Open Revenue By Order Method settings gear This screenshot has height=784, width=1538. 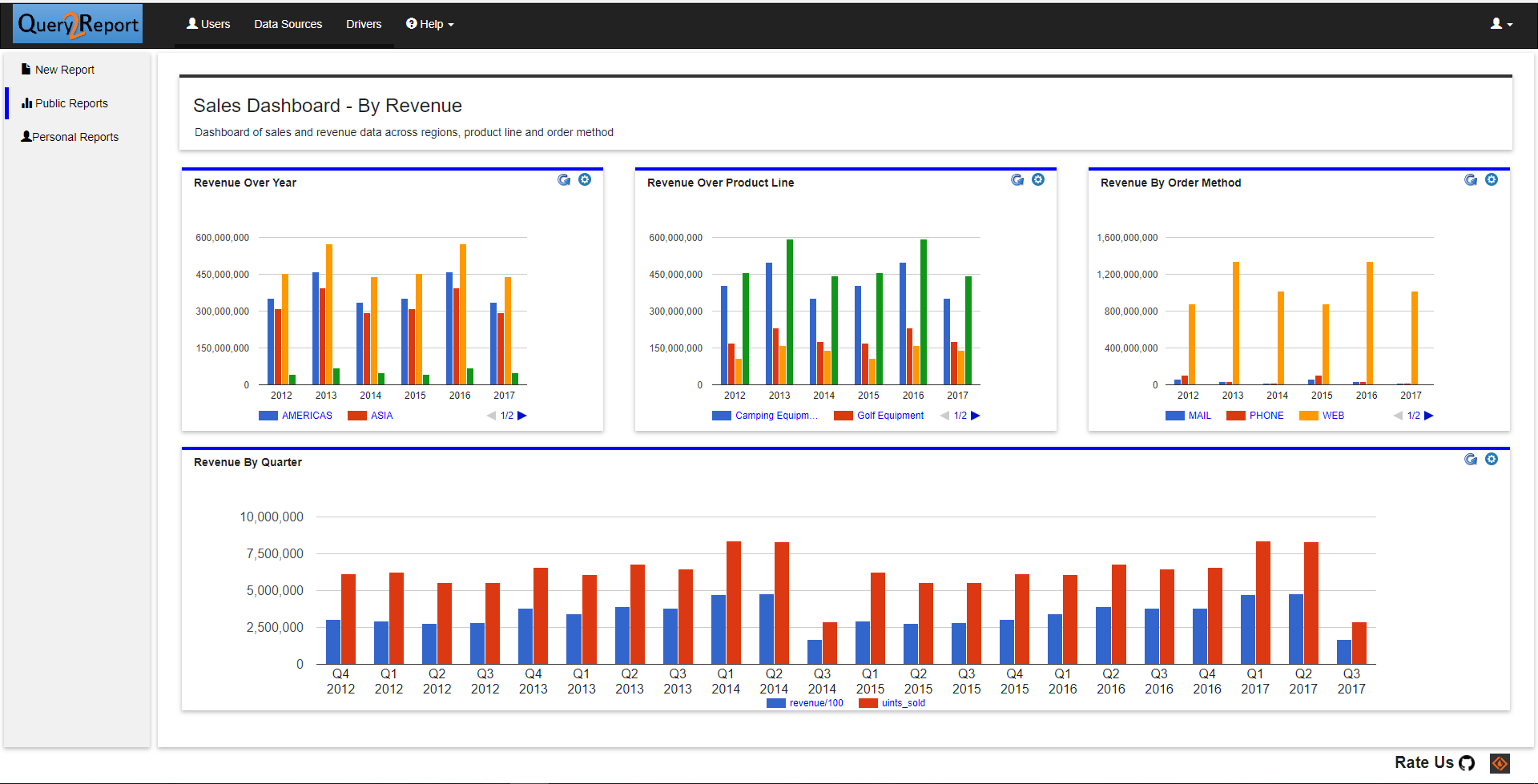[1492, 180]
